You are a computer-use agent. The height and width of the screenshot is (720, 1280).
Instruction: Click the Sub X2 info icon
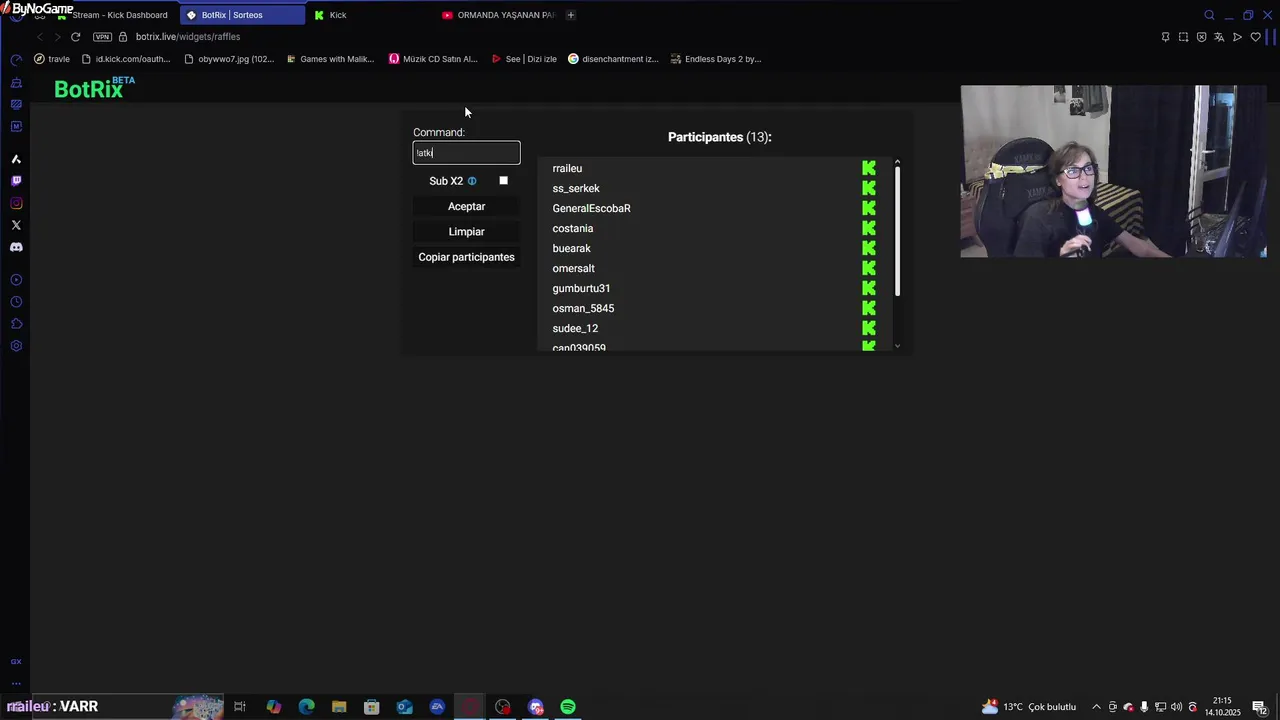point(472,181)
